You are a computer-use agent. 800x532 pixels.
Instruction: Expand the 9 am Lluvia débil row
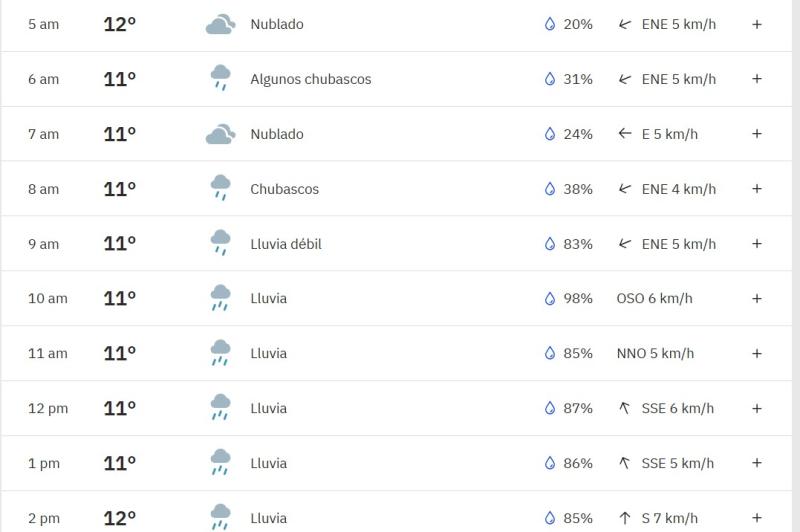point(757,244)
